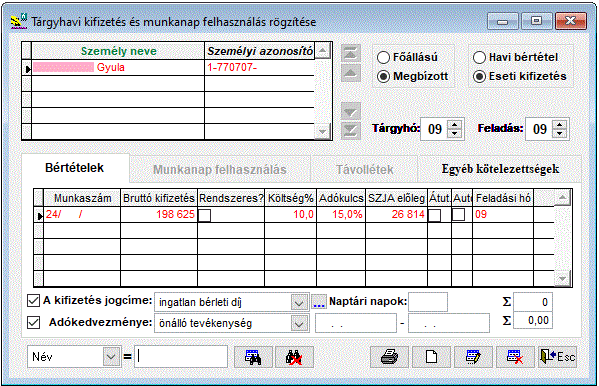
Task: Click the Munkaszám column header
Action: [82, 198]
